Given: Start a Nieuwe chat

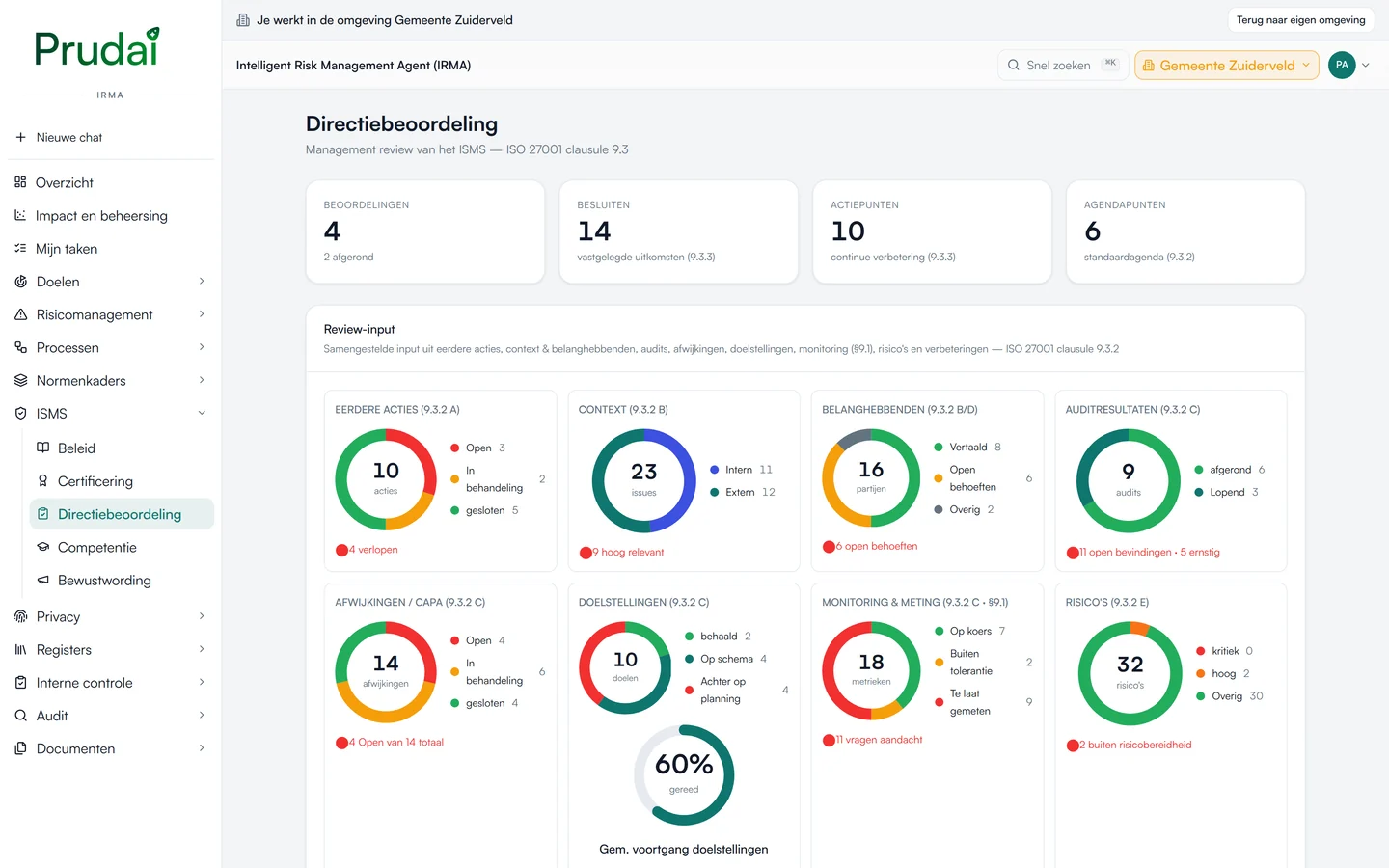Looking at the screenshot, I should (x=111, y=137).
